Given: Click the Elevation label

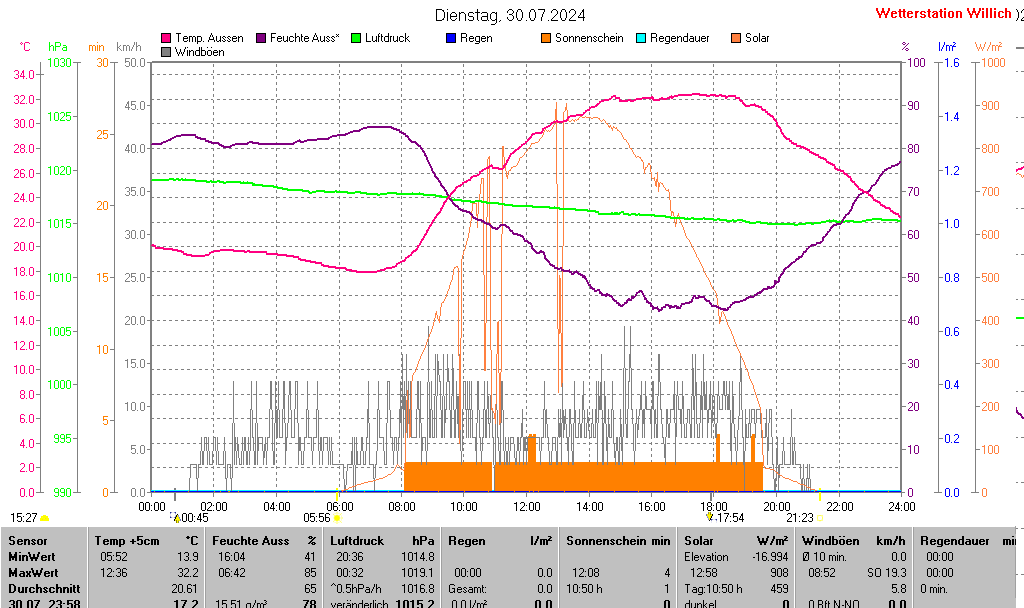Looking at the screenshot, I should pyautogui.click(x=706, y=557).
